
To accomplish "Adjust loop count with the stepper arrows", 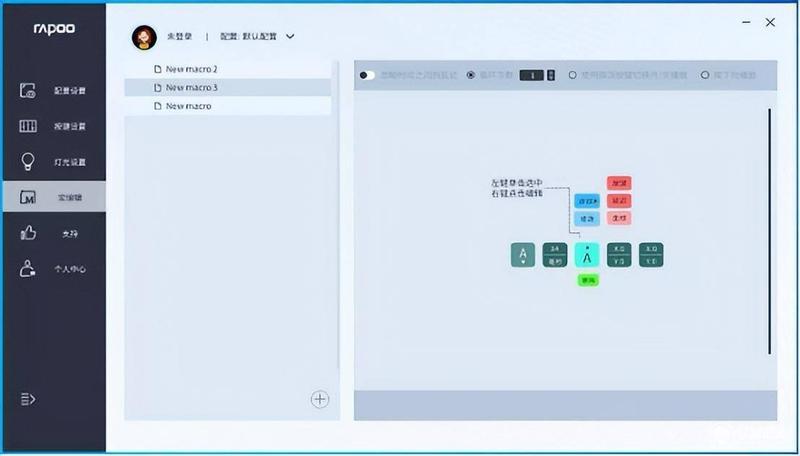I will (x=551, y=75).
